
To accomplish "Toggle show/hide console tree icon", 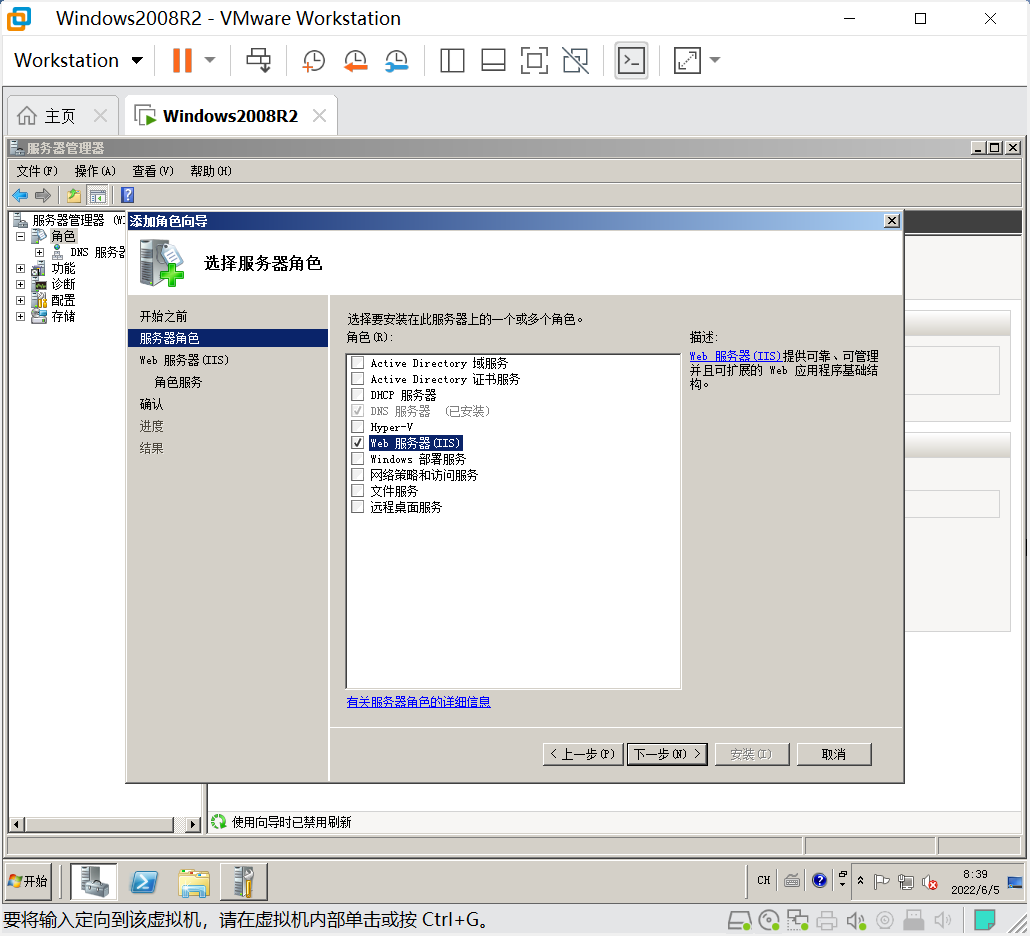I will 98,195.
